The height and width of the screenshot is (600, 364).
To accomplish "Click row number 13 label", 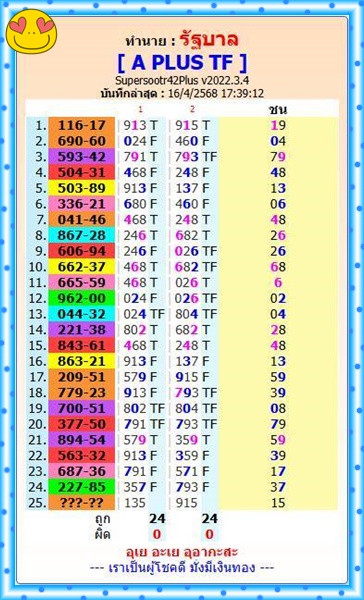I will coord(38,314).
